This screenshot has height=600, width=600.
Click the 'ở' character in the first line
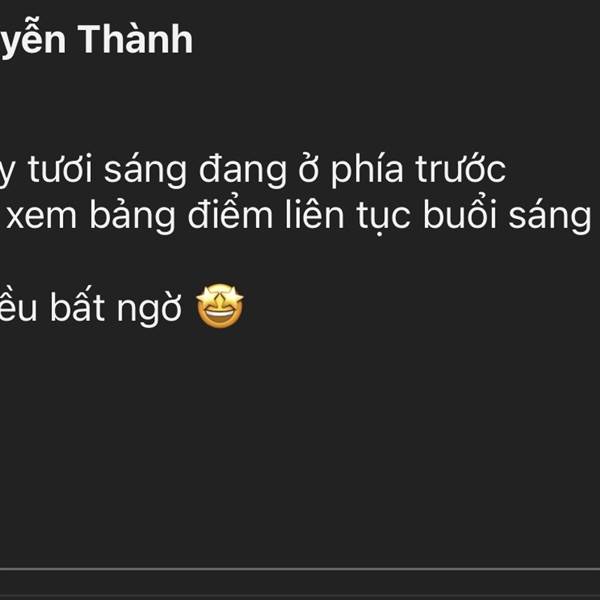(x=308, y=170)
